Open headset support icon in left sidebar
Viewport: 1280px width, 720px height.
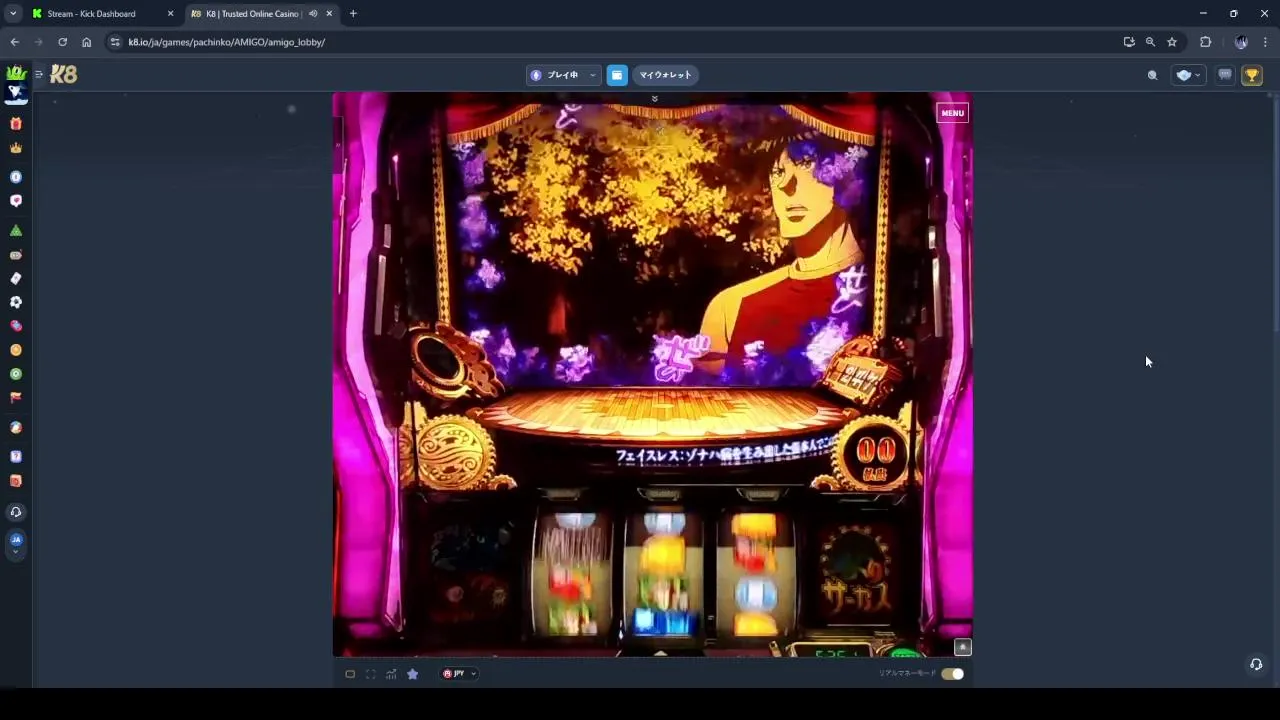click(x=16, y=512)
